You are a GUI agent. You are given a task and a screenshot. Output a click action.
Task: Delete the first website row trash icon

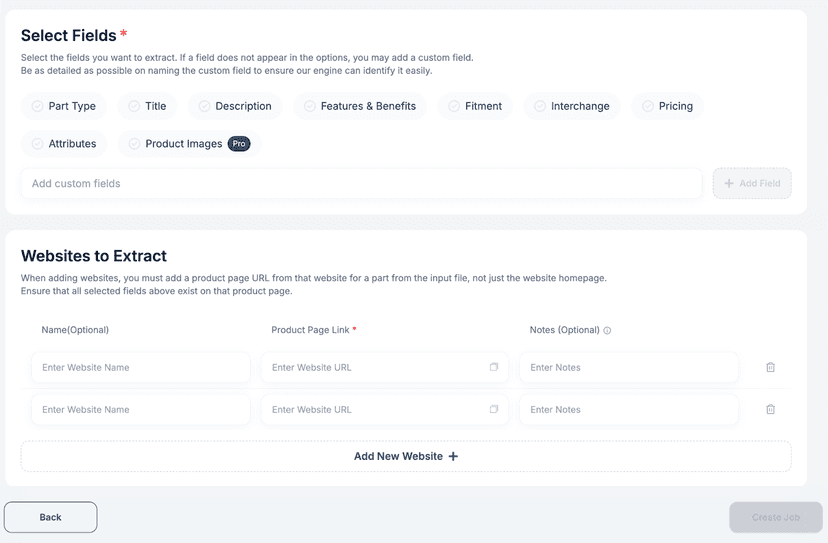point(770,367)
